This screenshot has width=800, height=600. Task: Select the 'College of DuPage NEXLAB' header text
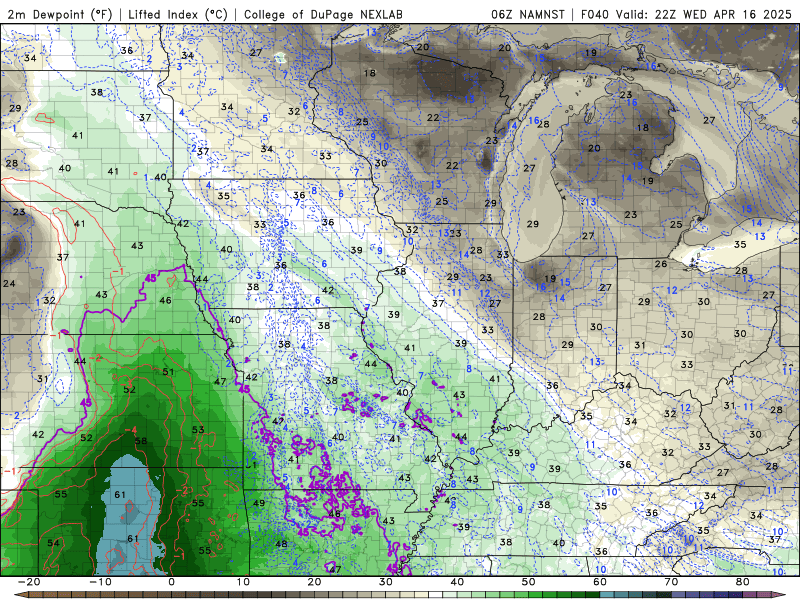point(323,14)
